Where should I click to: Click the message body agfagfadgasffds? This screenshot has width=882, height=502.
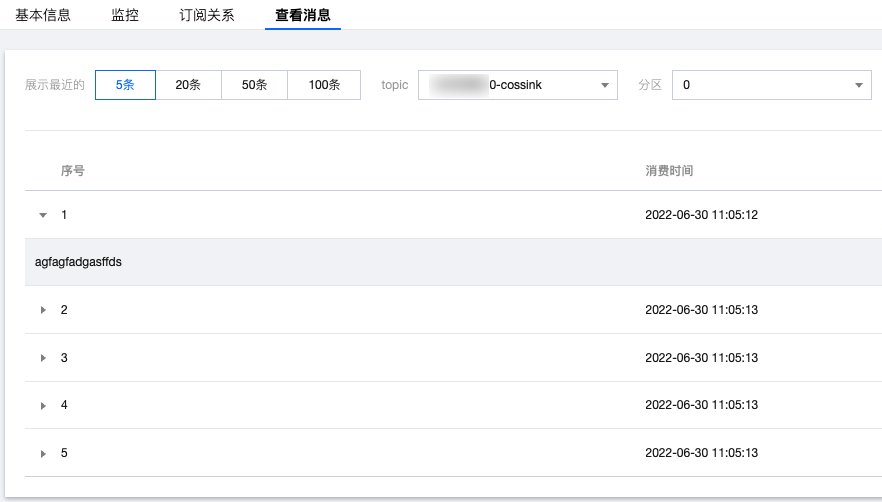(x=78, y=262)
